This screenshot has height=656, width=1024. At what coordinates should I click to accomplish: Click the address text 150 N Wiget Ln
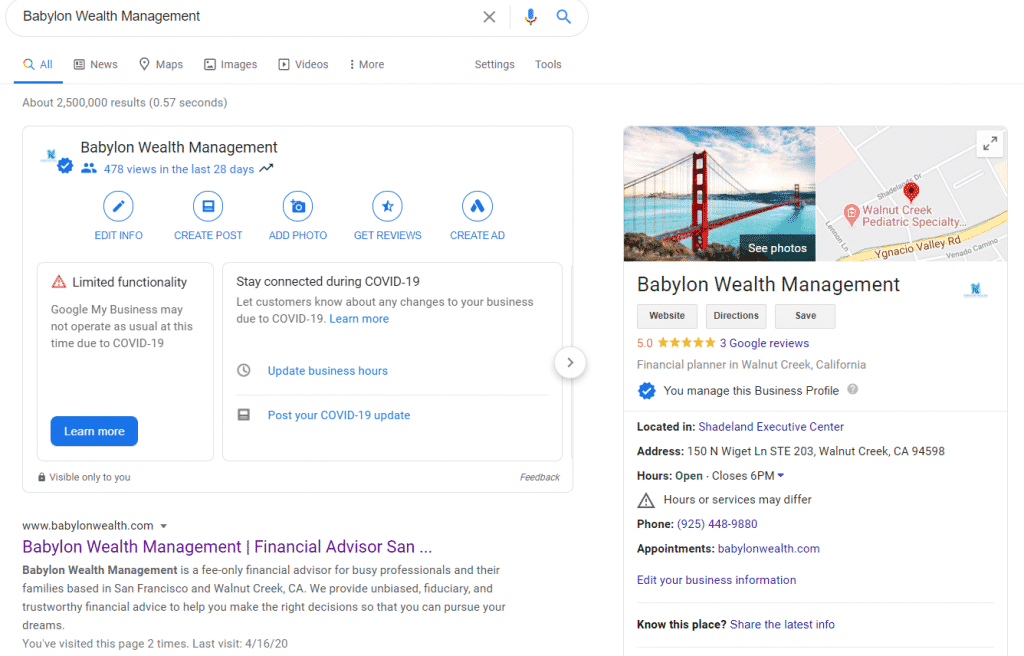pos(816,451)
